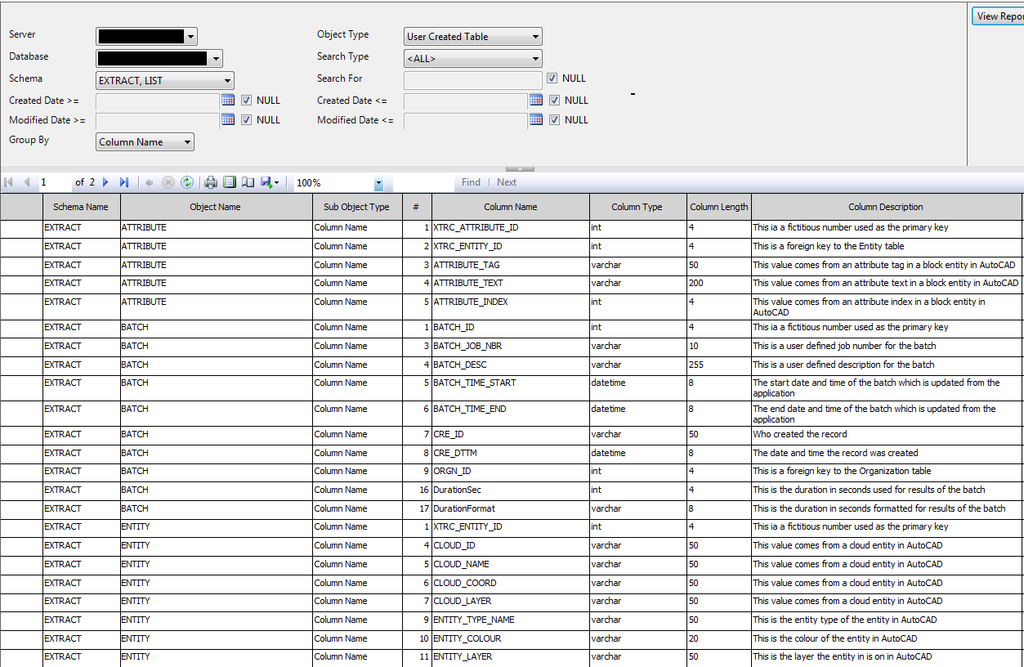Select XTRC_ATTRIBUTE_ID cell
The image size is (1024, 667).
pos(510,228)
